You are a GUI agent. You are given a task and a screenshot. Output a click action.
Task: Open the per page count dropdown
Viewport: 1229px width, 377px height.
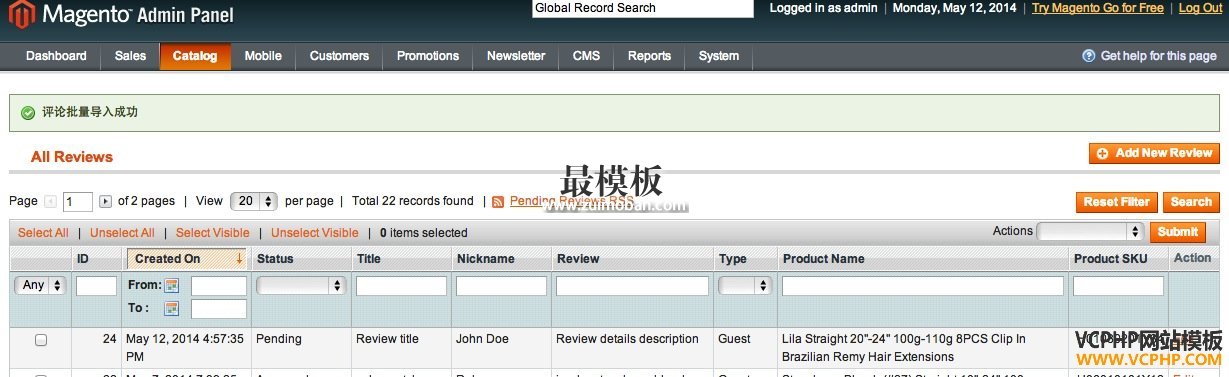coord(253,201)
